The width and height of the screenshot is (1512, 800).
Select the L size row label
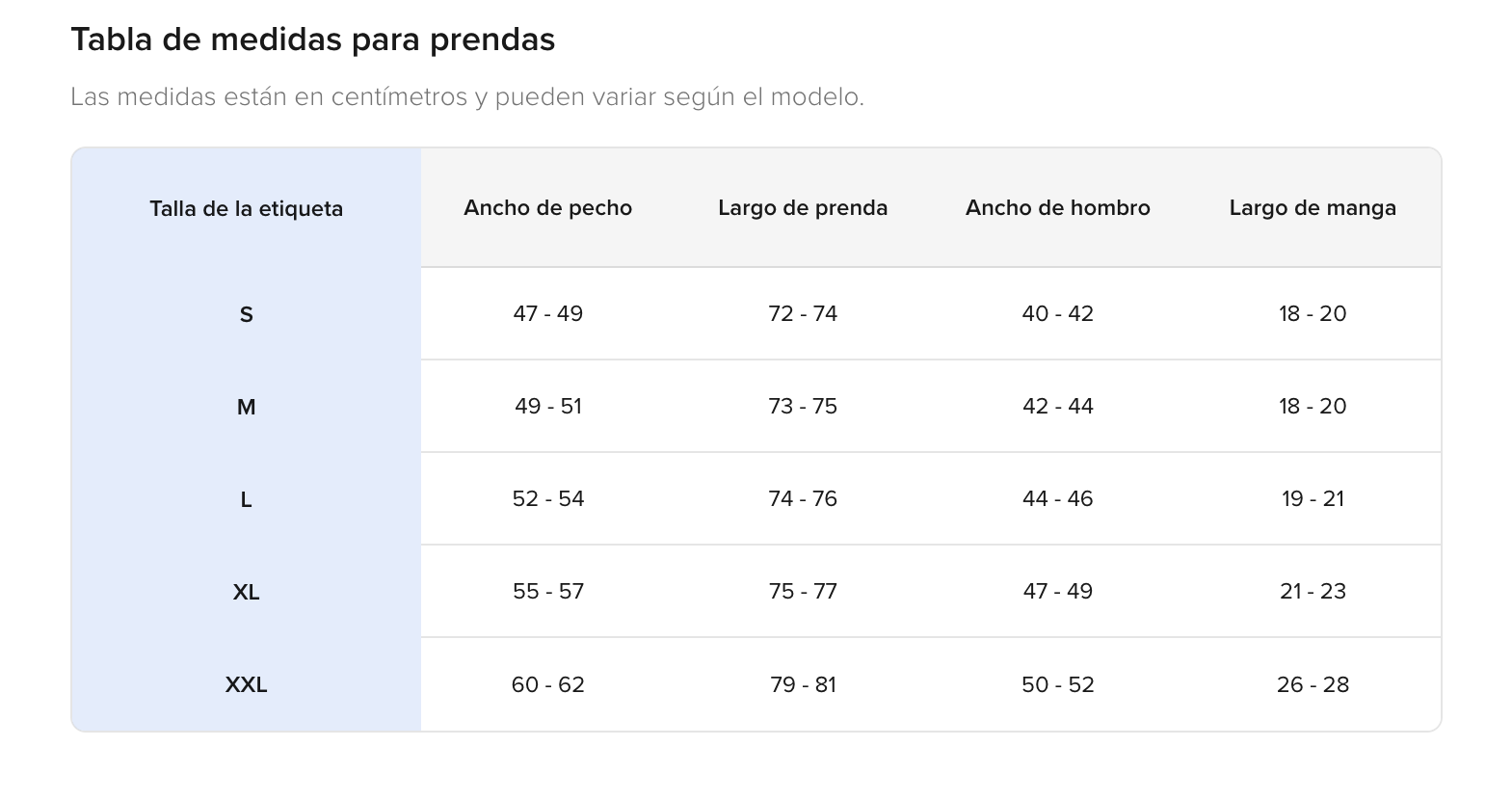(246, 499)
